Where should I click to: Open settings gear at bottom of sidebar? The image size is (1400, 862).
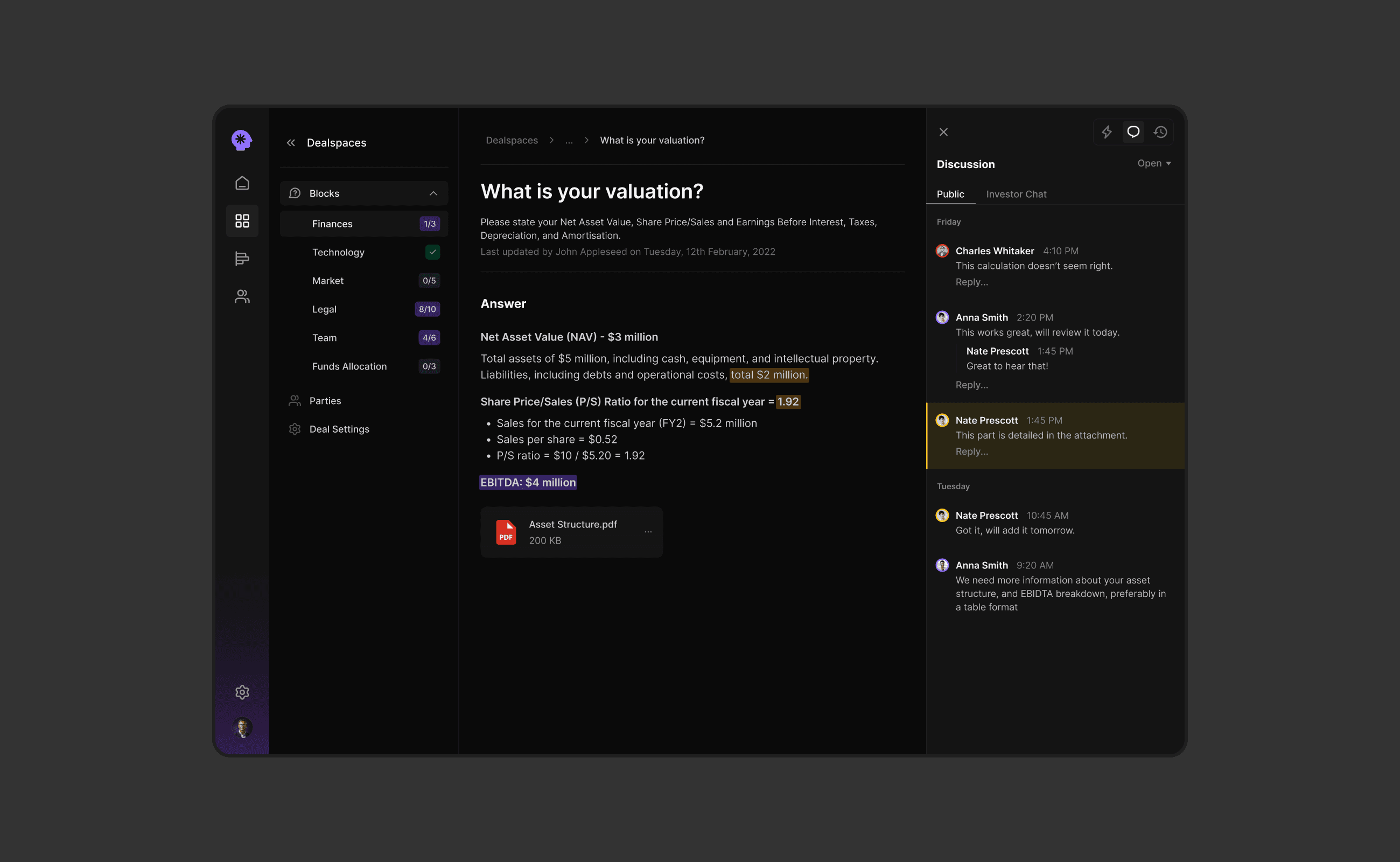(x=242, y=692)
